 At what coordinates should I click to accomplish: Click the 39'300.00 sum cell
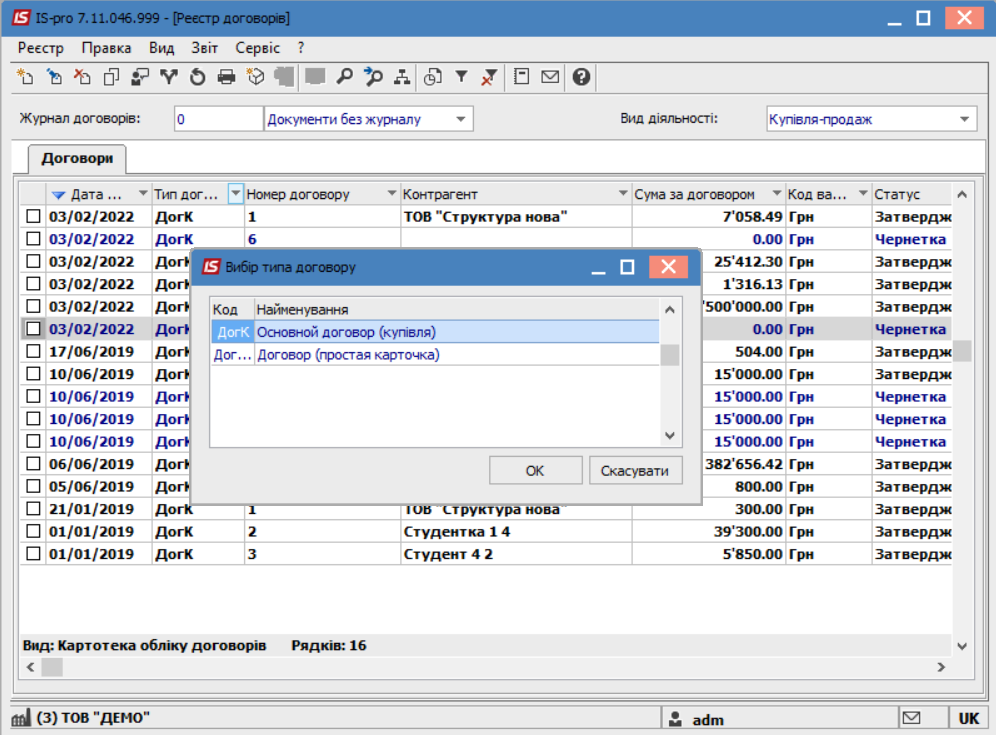(x=708, y=532)
